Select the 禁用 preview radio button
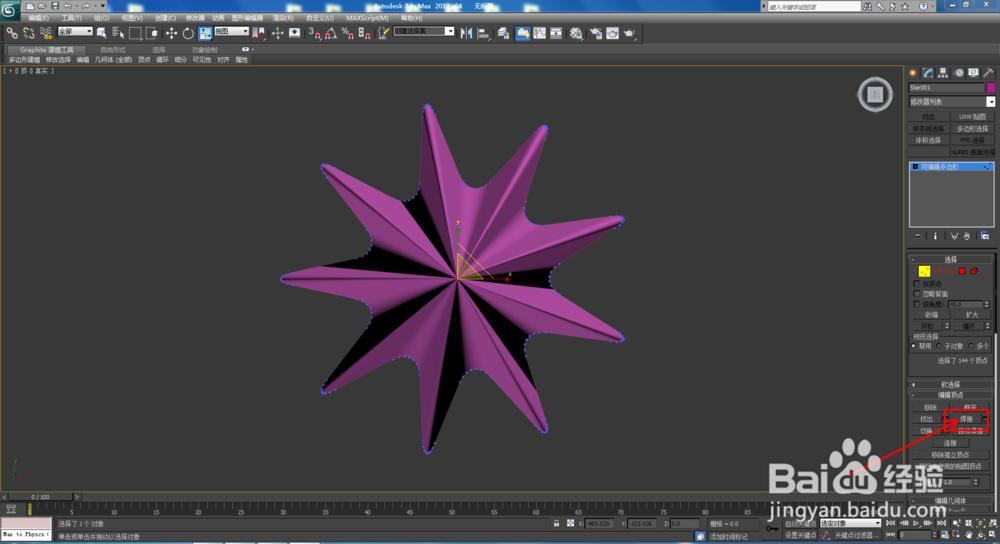1000x544 pixels. point(914,346)
